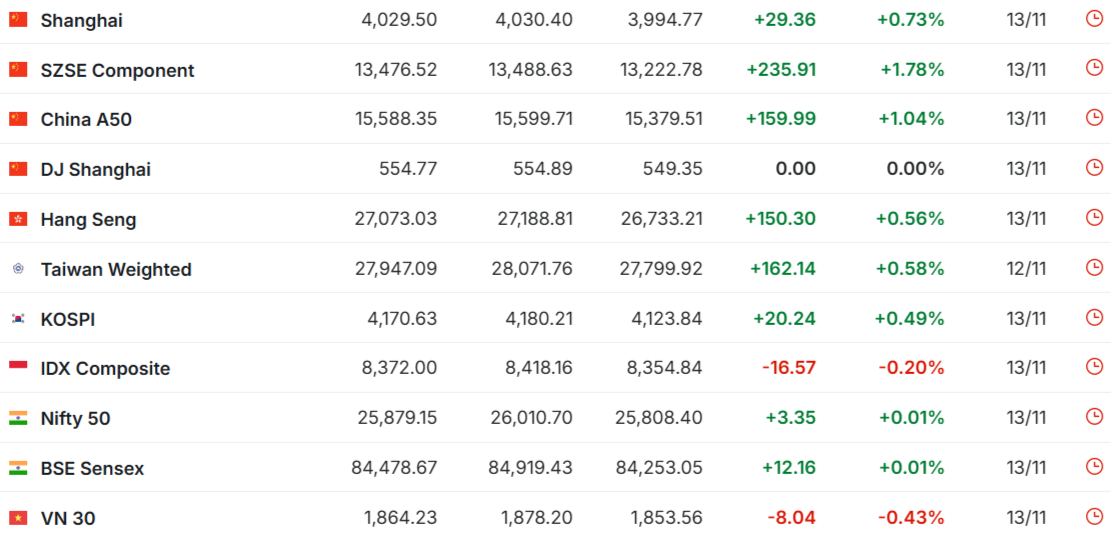Click the BSE Sensex +0.01% change value
The image size is (1111, 533).
click(x=910, y=468)
